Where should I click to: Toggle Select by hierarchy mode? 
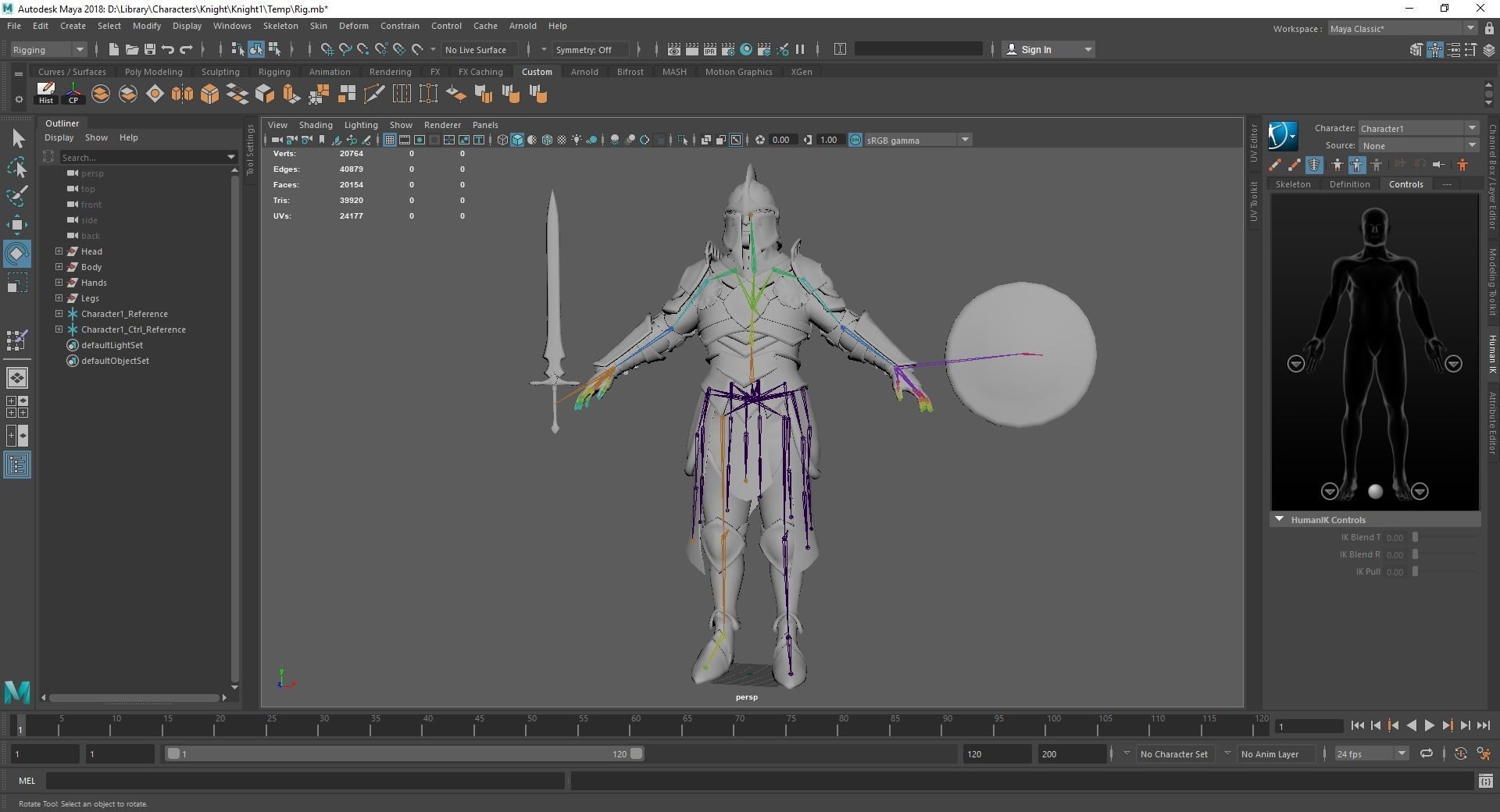tap(238, 49)
